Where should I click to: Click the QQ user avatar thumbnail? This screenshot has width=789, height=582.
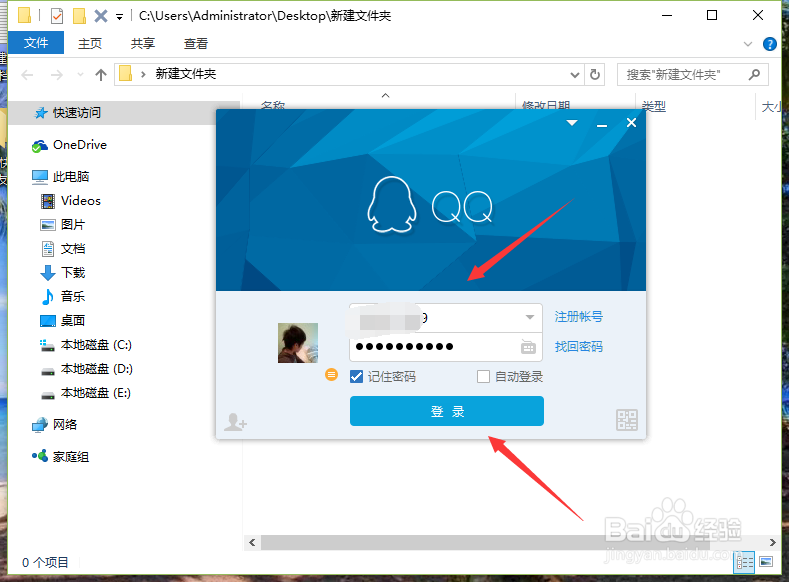[298, 343]
